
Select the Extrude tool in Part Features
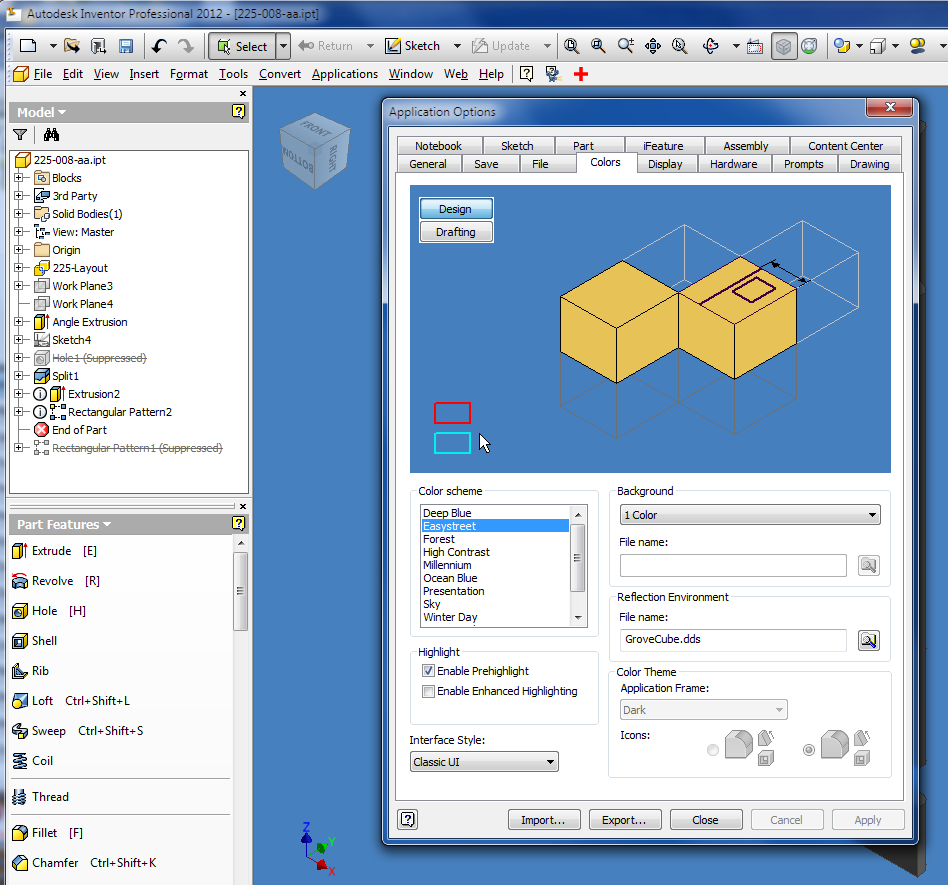pos(44,550)
